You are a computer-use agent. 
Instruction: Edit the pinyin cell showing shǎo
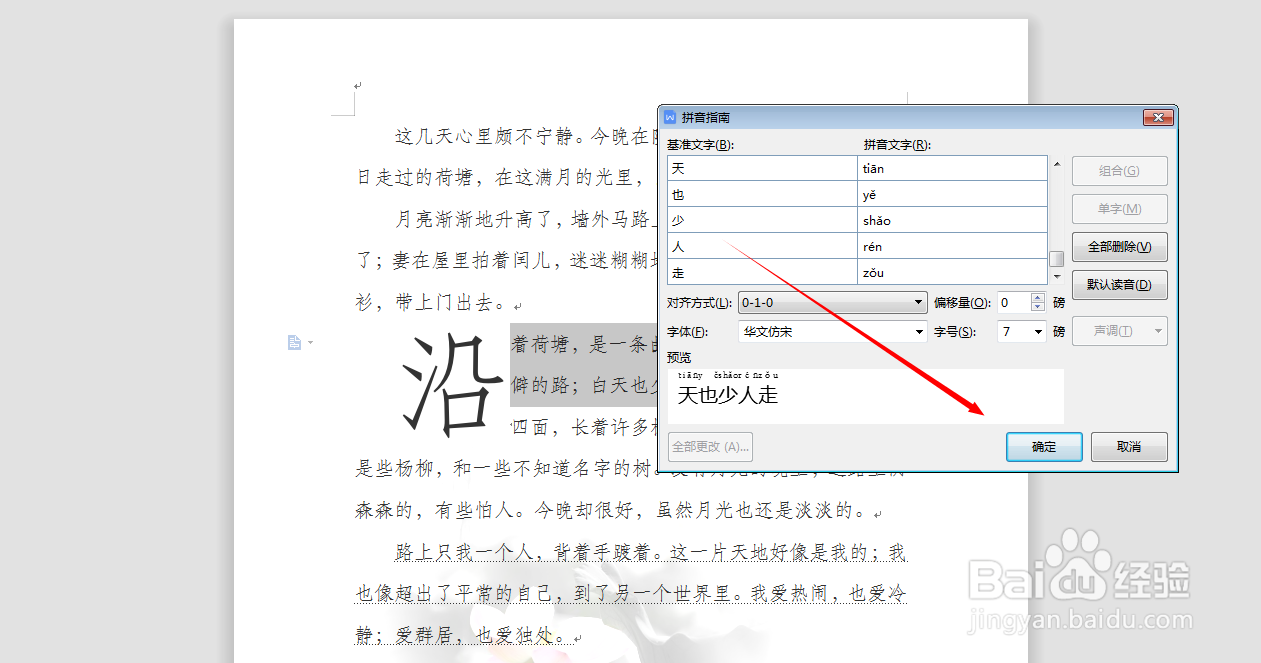point(950,219)
